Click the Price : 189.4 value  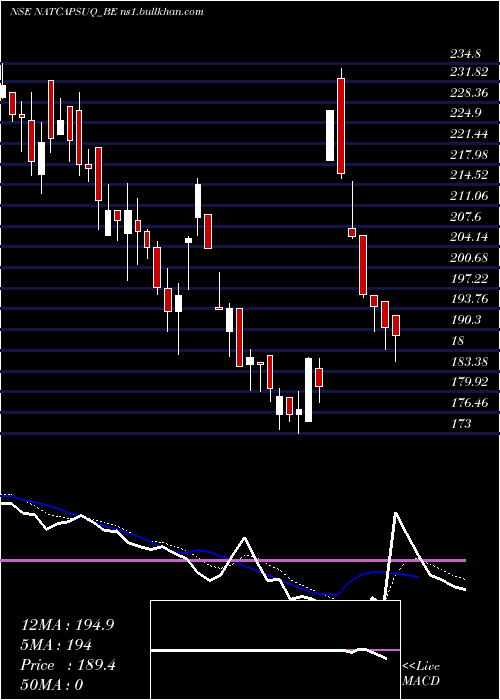[x=68, y=665]
